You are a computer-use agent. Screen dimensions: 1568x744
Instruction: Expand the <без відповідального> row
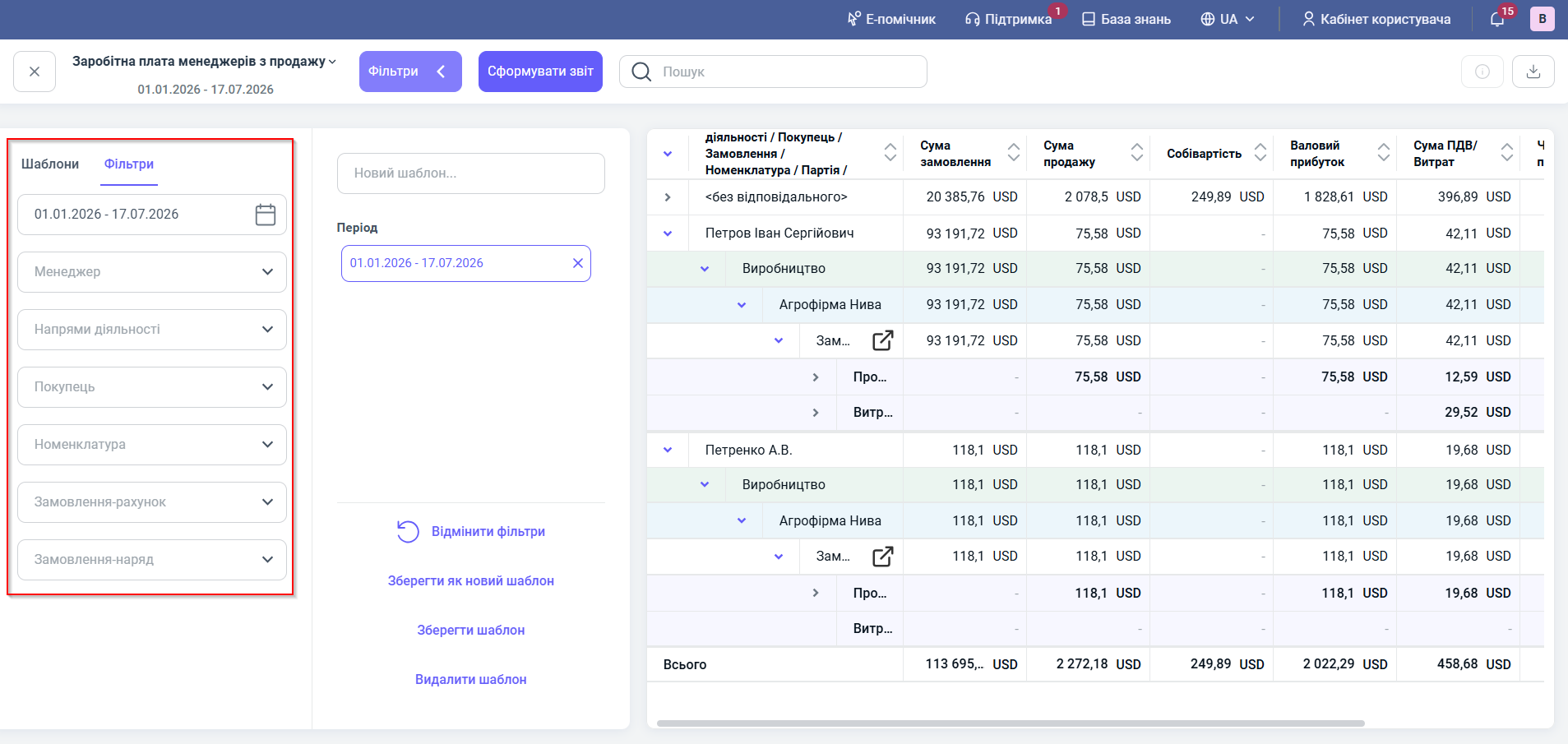668,197
